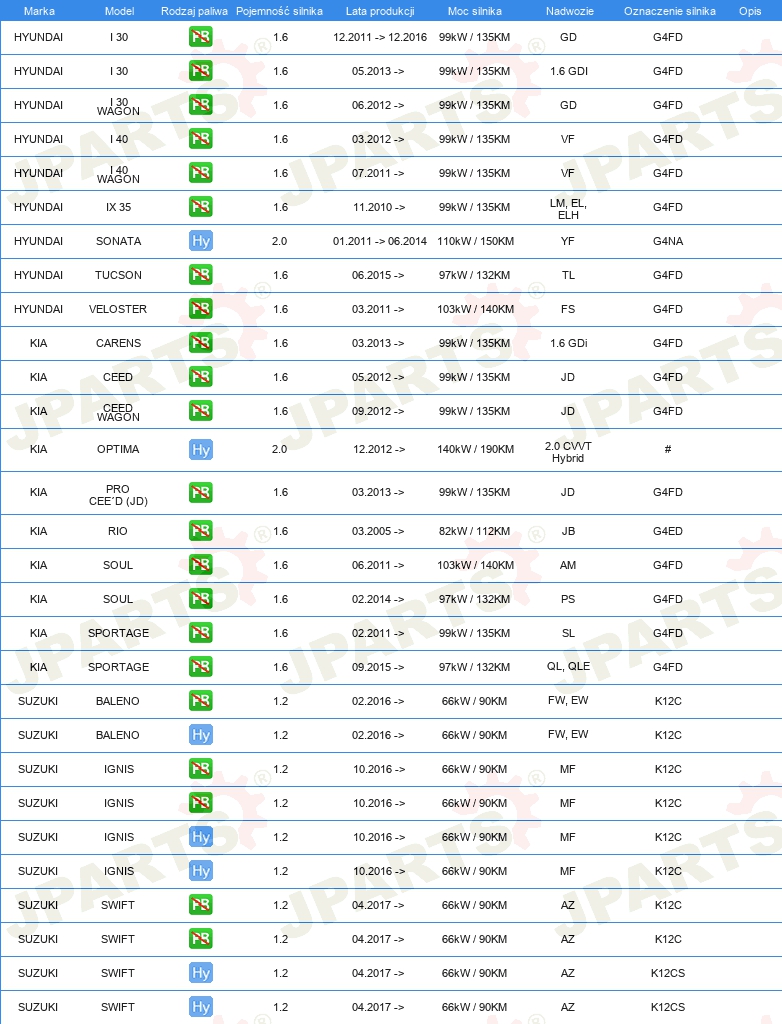Select the body cell 'LM, EL, ELH'

pyautogui.click(x=568, y=209)
